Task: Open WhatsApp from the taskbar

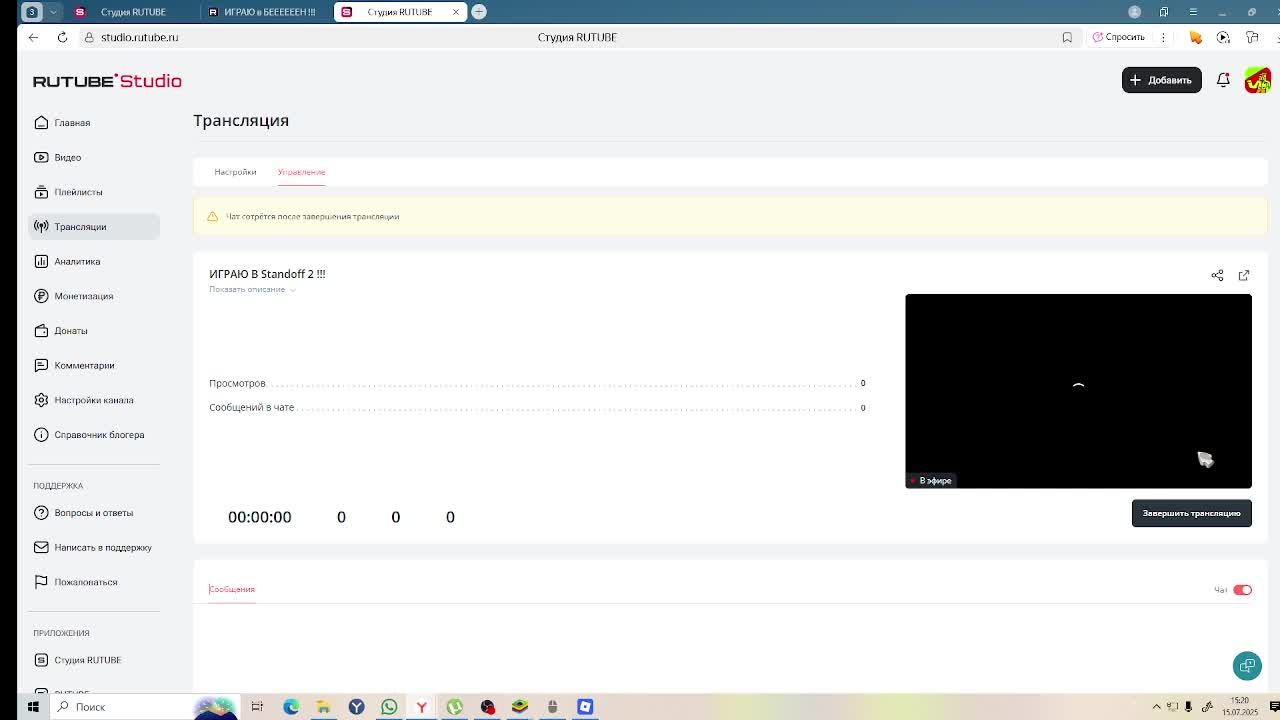Action: (x=389, y=707)
